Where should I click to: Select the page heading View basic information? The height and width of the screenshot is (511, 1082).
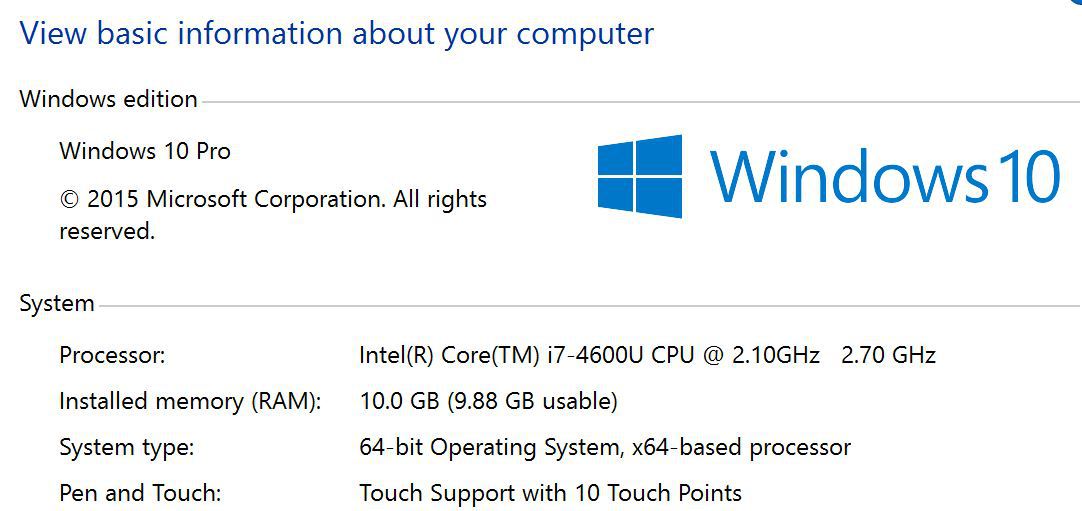coord(337,33)
